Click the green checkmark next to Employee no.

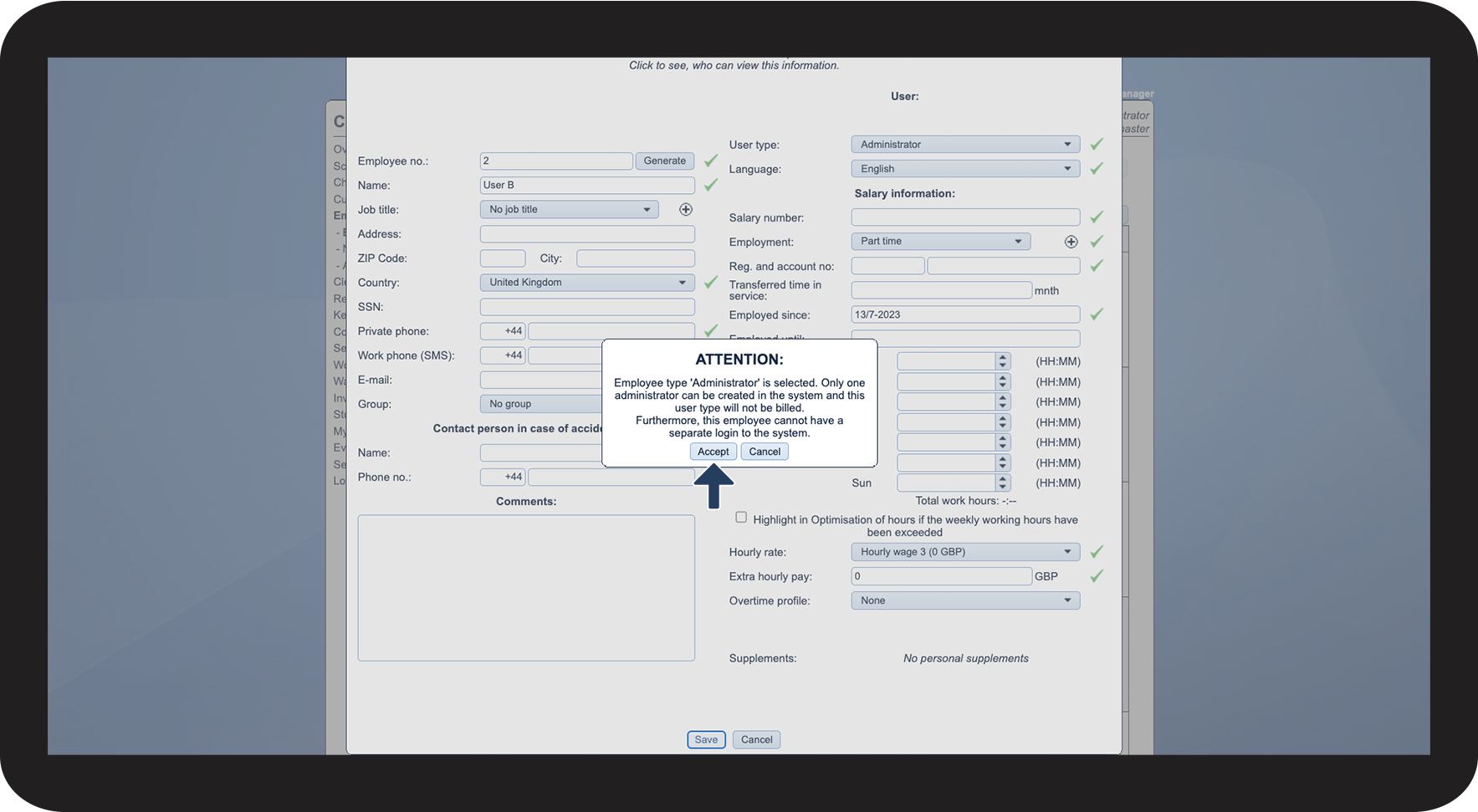[x=711, y=160]
